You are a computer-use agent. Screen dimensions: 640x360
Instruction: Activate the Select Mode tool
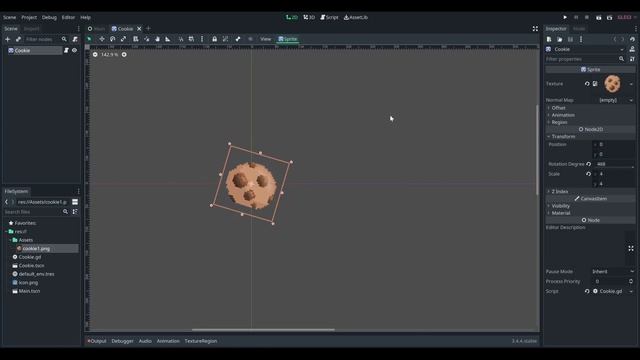(89, 39)
